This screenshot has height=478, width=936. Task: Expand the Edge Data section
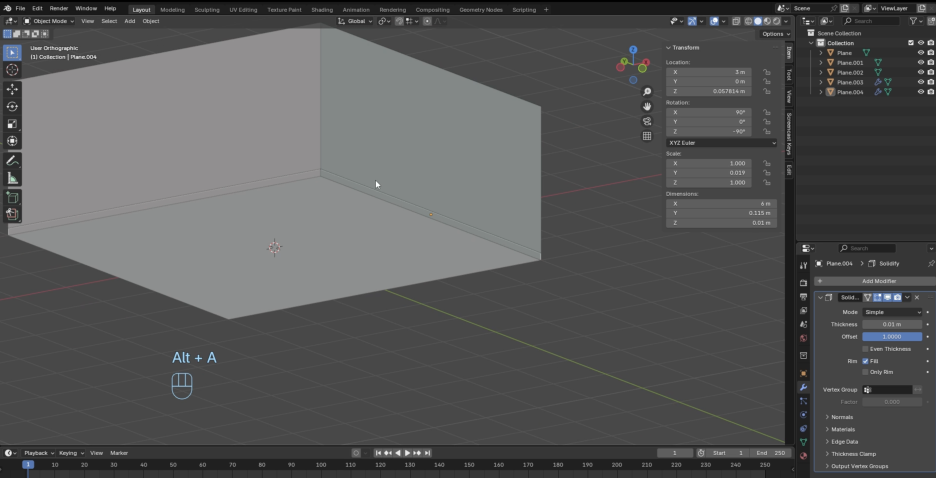[844, 442]
